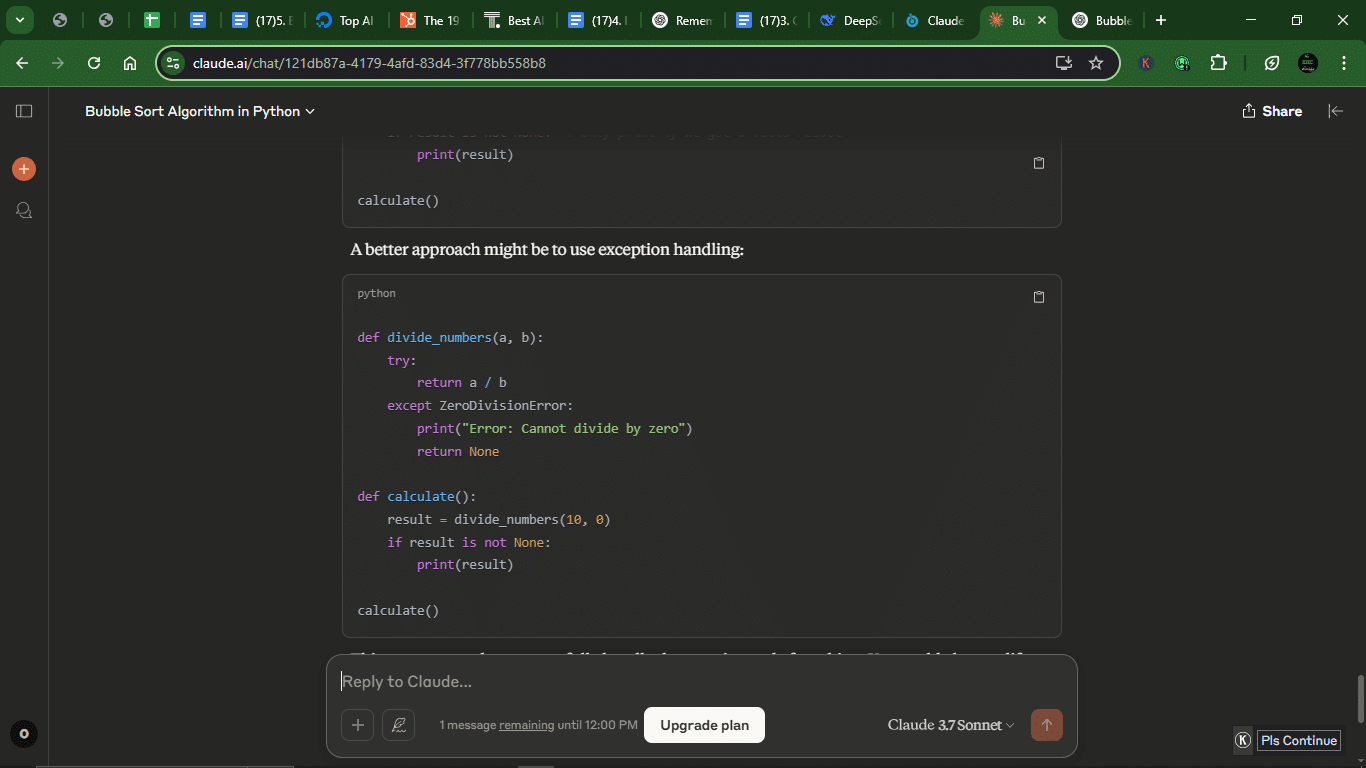Click the "Pls Continue" extension button
Screen dimensions: 1366x768
1299,740
